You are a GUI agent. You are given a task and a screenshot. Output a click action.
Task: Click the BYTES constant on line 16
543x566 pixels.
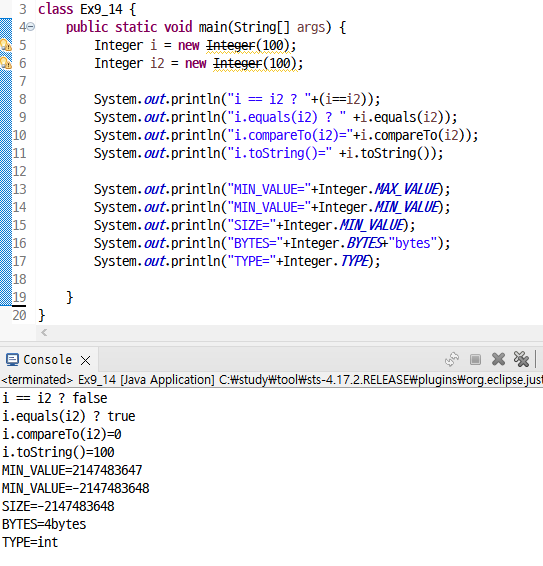pyautogui.click(x=365, y=243)
